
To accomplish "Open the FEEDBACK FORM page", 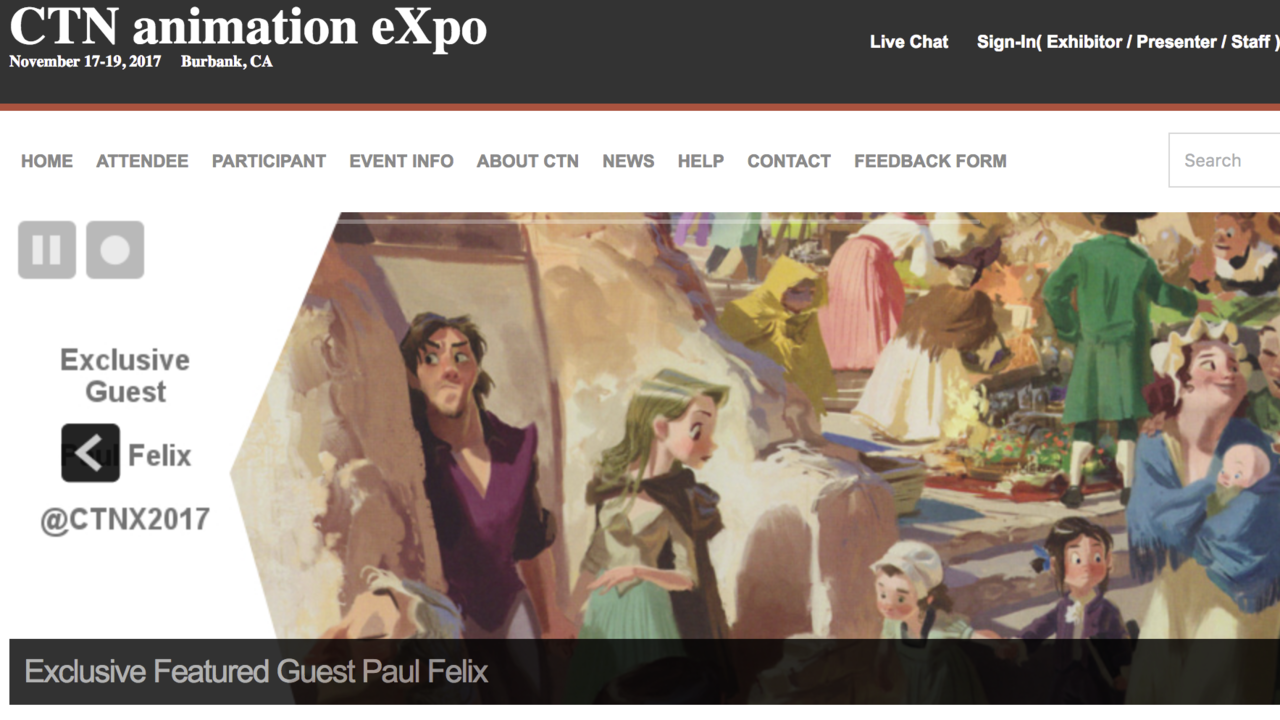I will coord(930,161).
